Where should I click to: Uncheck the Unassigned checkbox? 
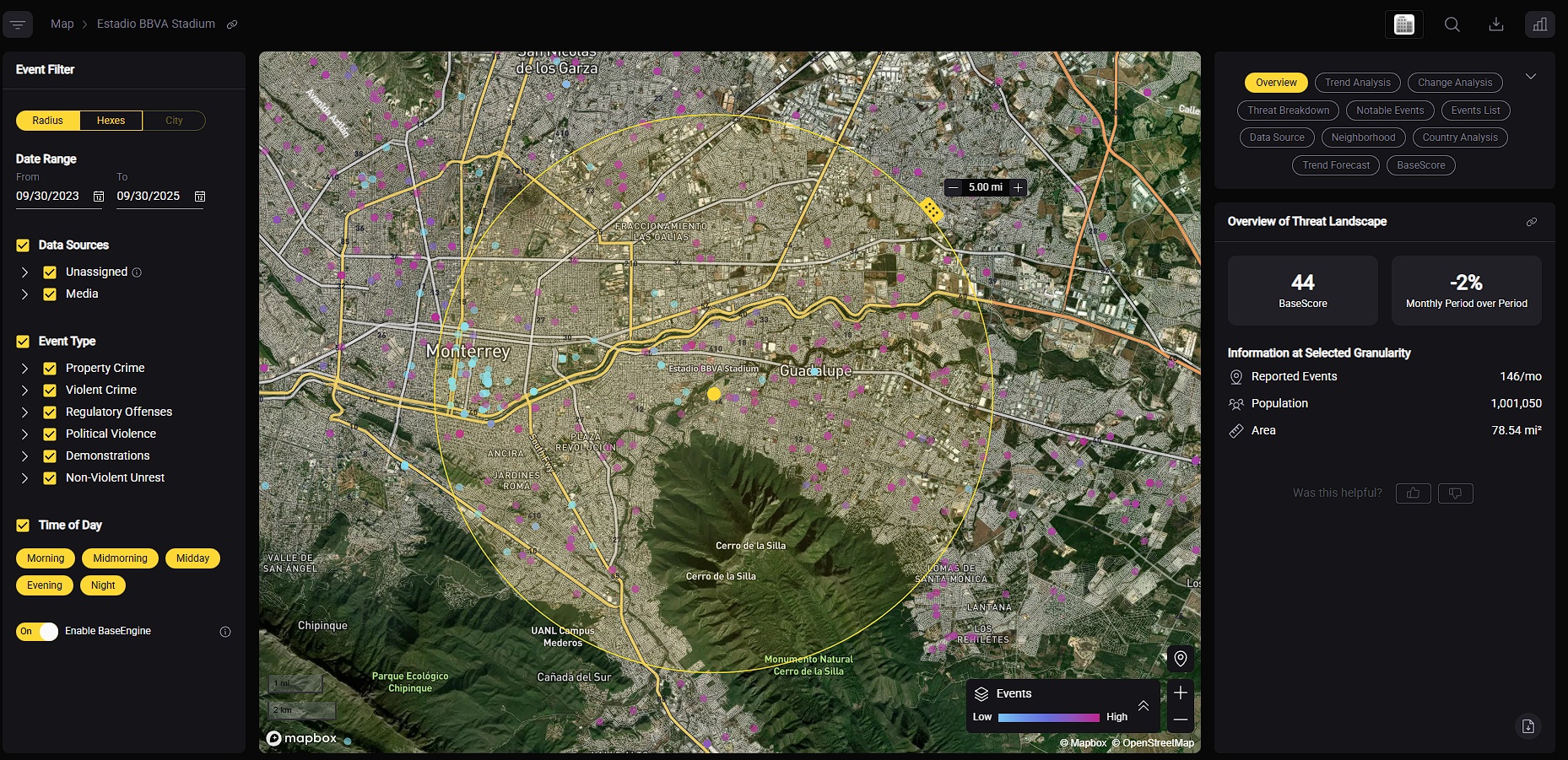(50, 272)
